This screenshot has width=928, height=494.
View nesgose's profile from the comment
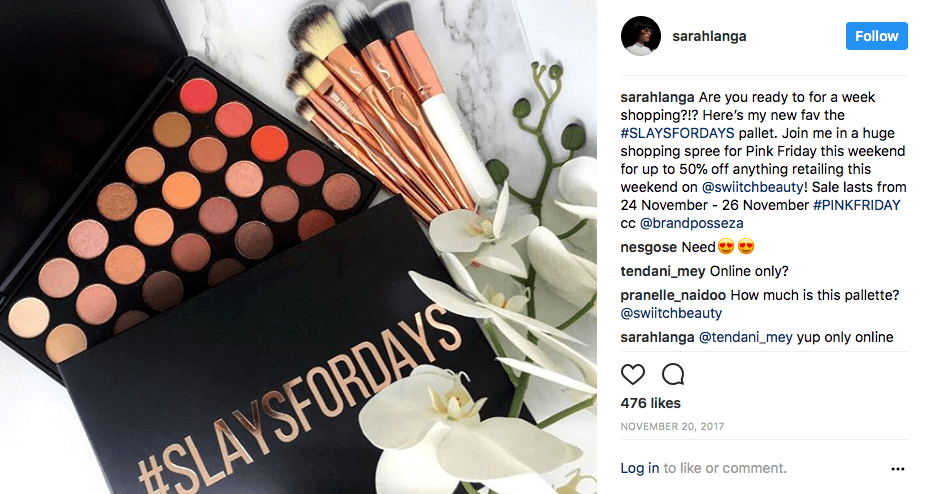click(x=649, y=247)
